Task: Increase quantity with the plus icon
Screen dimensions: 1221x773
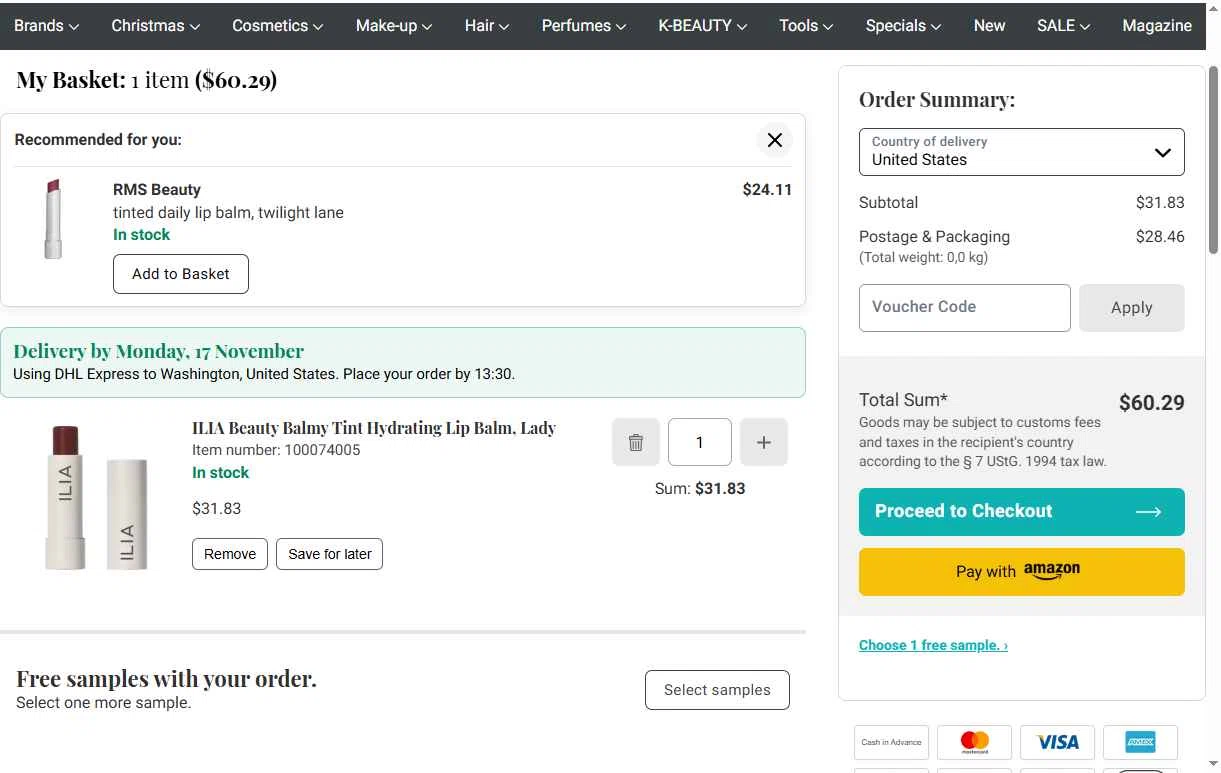Action: click(764, 442)
